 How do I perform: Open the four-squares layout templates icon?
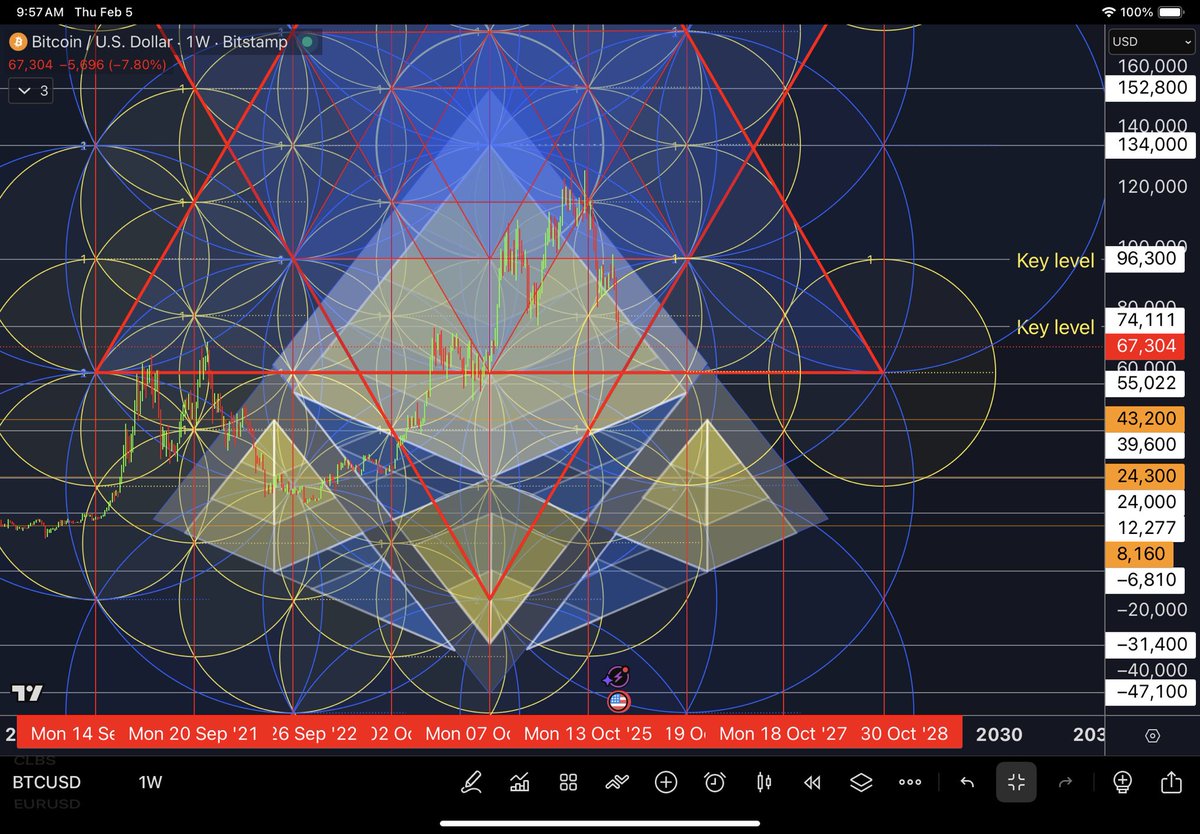568,782
